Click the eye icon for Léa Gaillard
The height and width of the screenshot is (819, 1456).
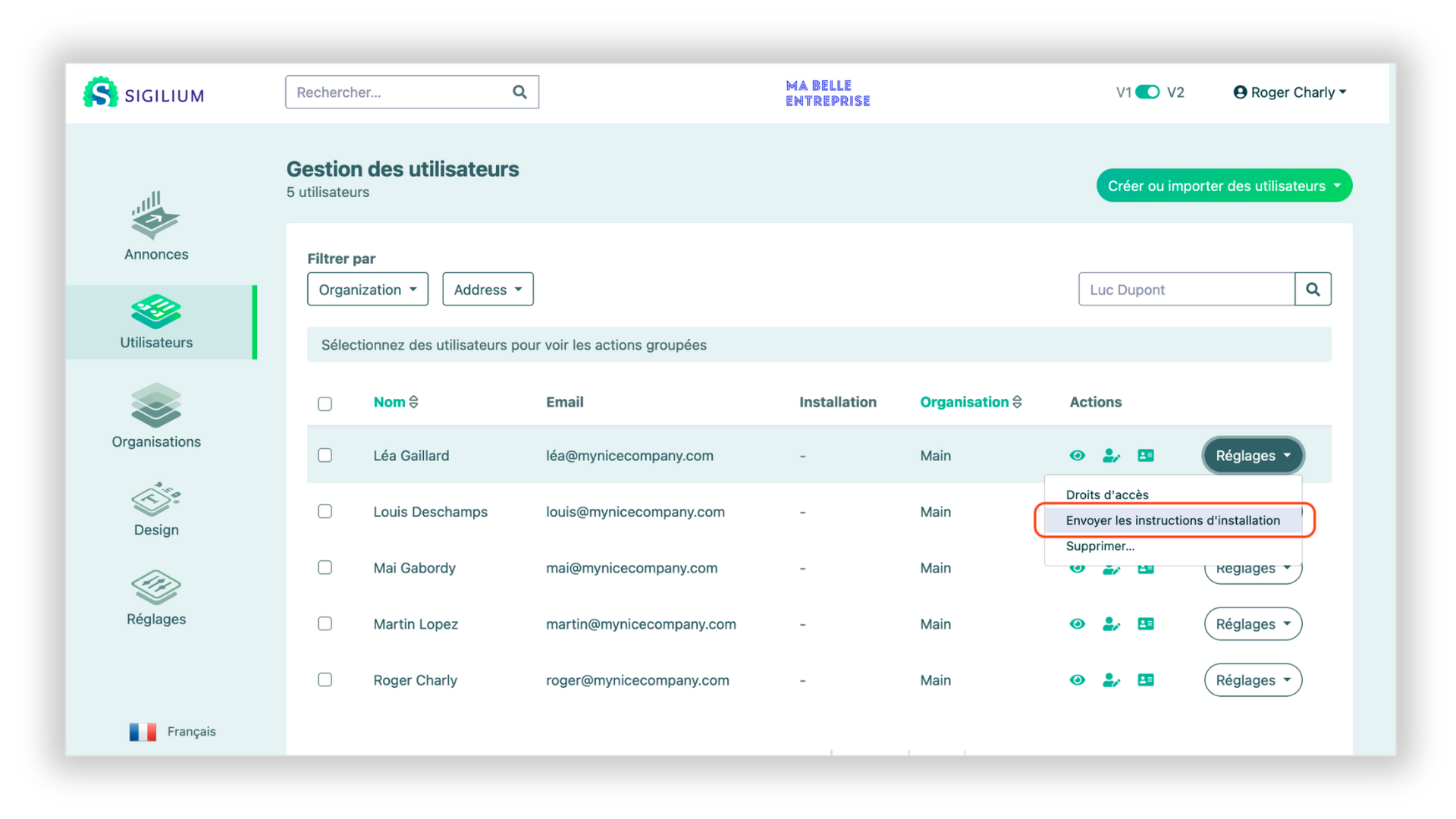tap(1077, 456)
